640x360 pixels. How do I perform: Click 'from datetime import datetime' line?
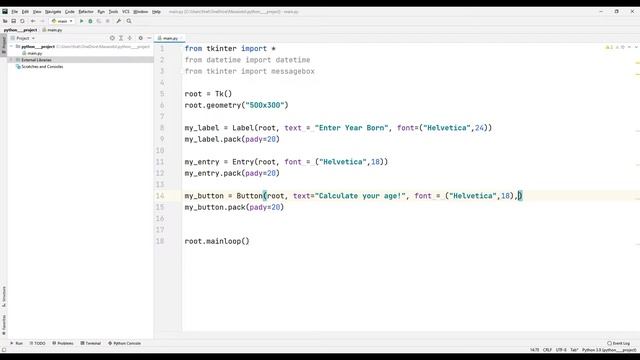pos(247,60)
